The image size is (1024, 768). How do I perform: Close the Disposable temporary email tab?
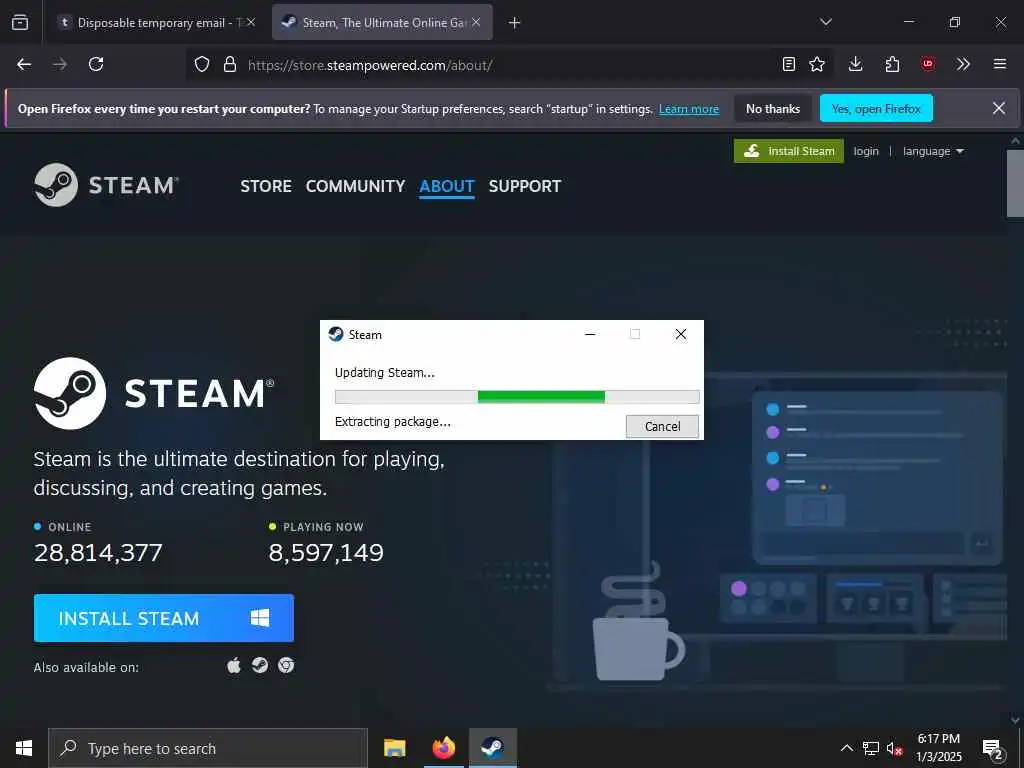pyautogui.click(x=251, y=22)
